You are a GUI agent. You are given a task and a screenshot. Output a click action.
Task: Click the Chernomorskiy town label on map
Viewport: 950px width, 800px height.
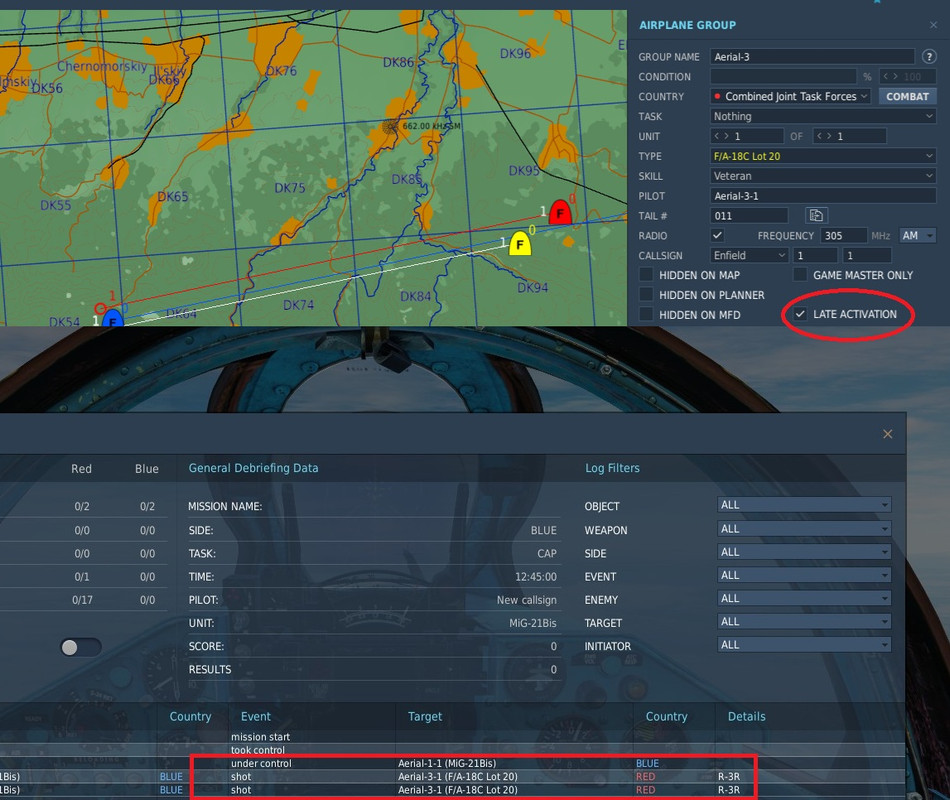coord(102,65)
